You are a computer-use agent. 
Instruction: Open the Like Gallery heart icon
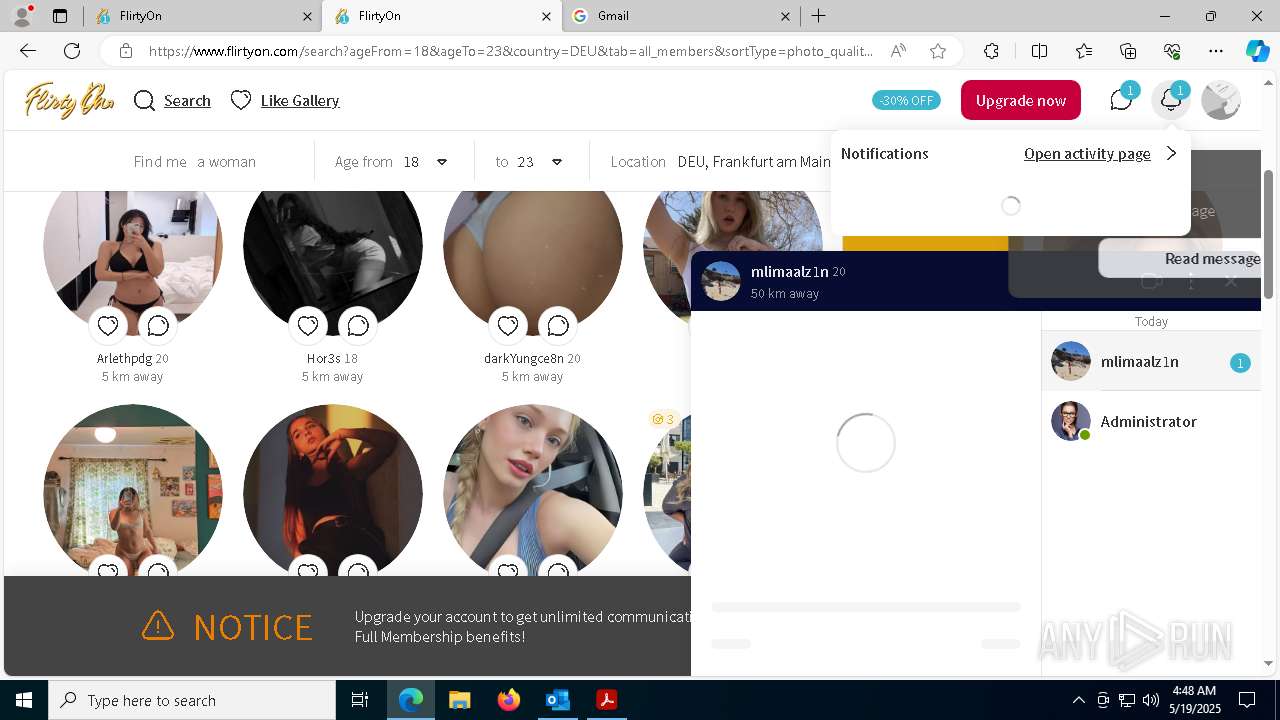pos(241,100)
